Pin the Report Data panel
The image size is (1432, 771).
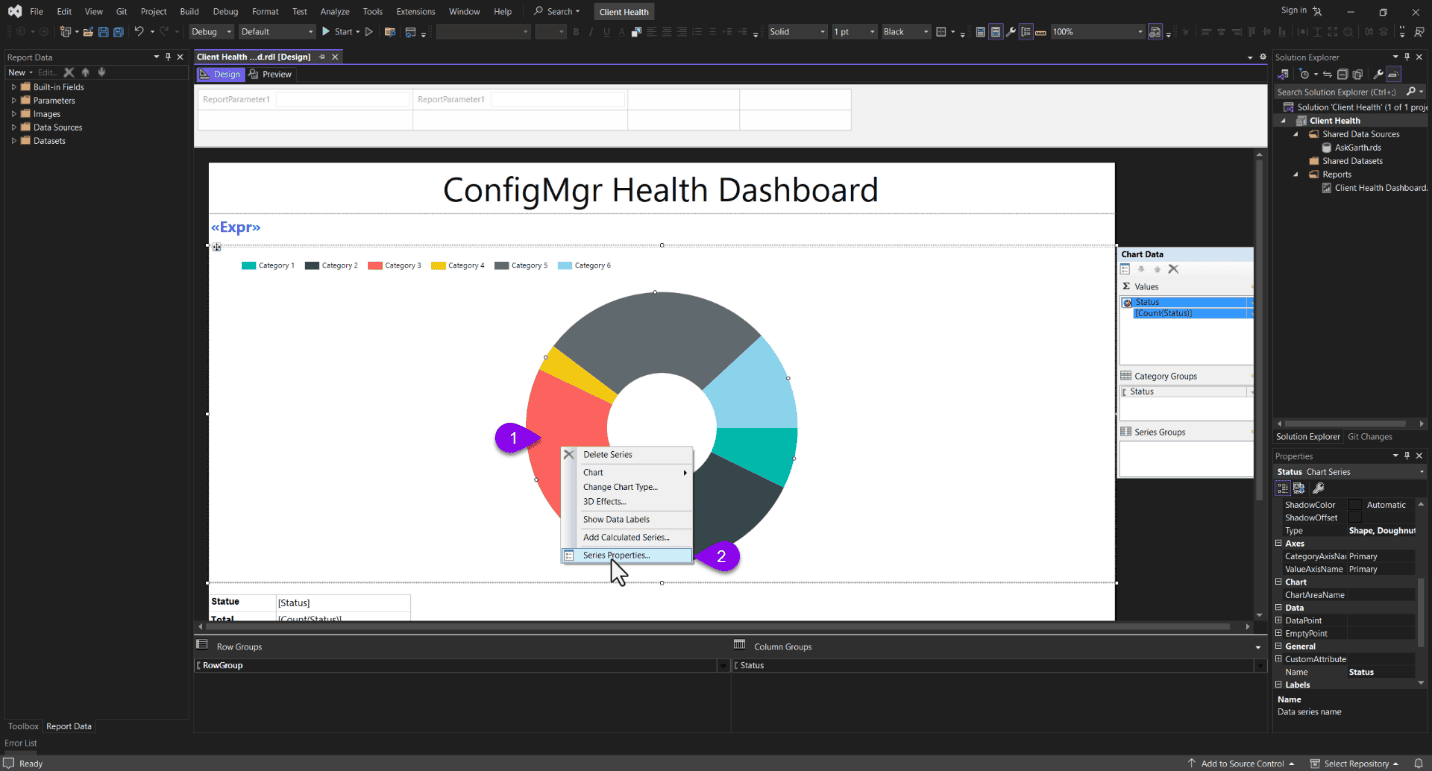pos(168,57)
